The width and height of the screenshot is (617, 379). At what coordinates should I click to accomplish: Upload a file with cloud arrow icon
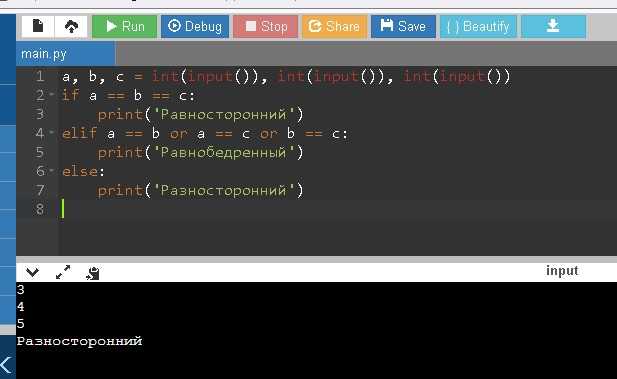(71, 26)
